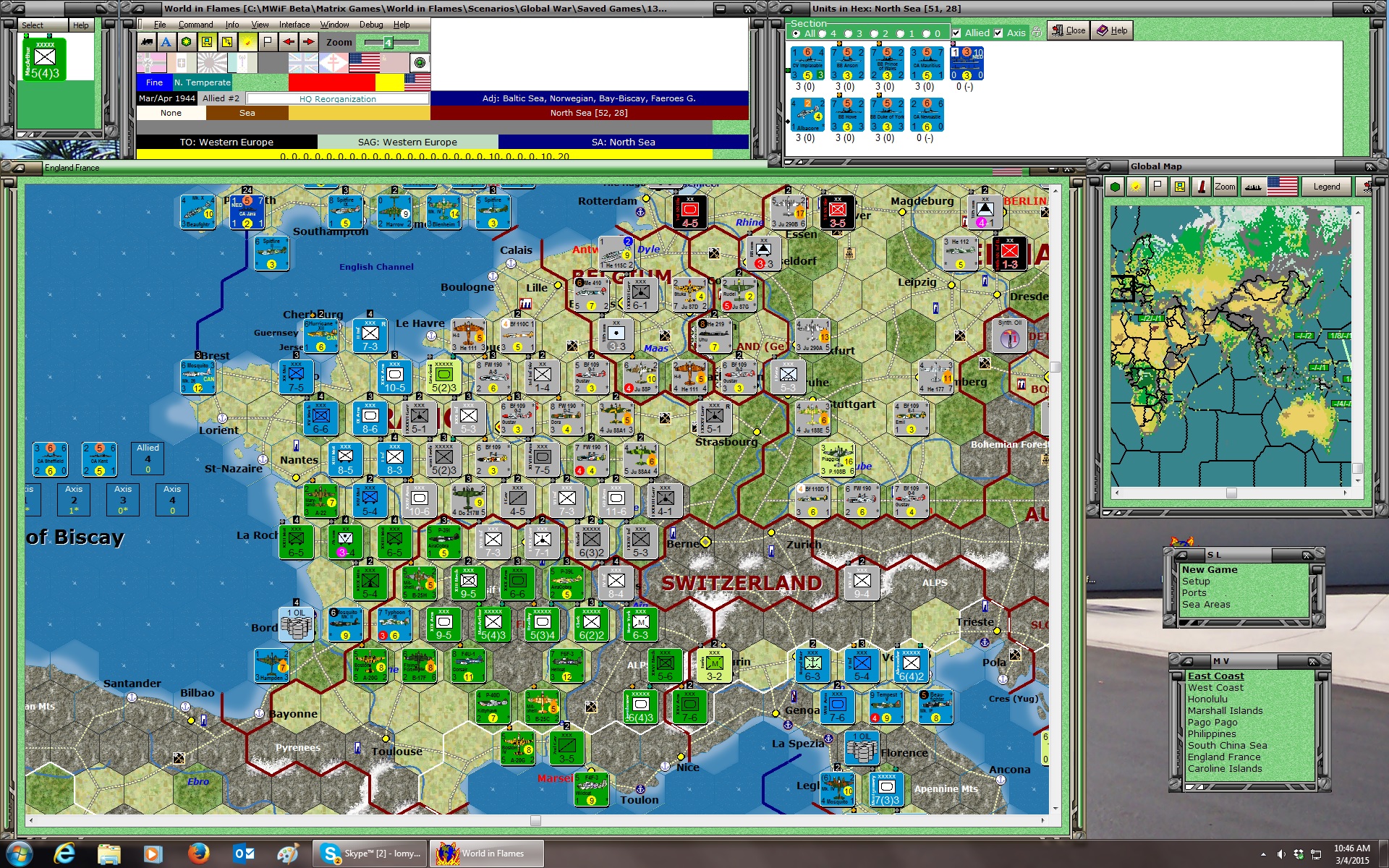Click the red right arrow toolbar button

point(309,42)
